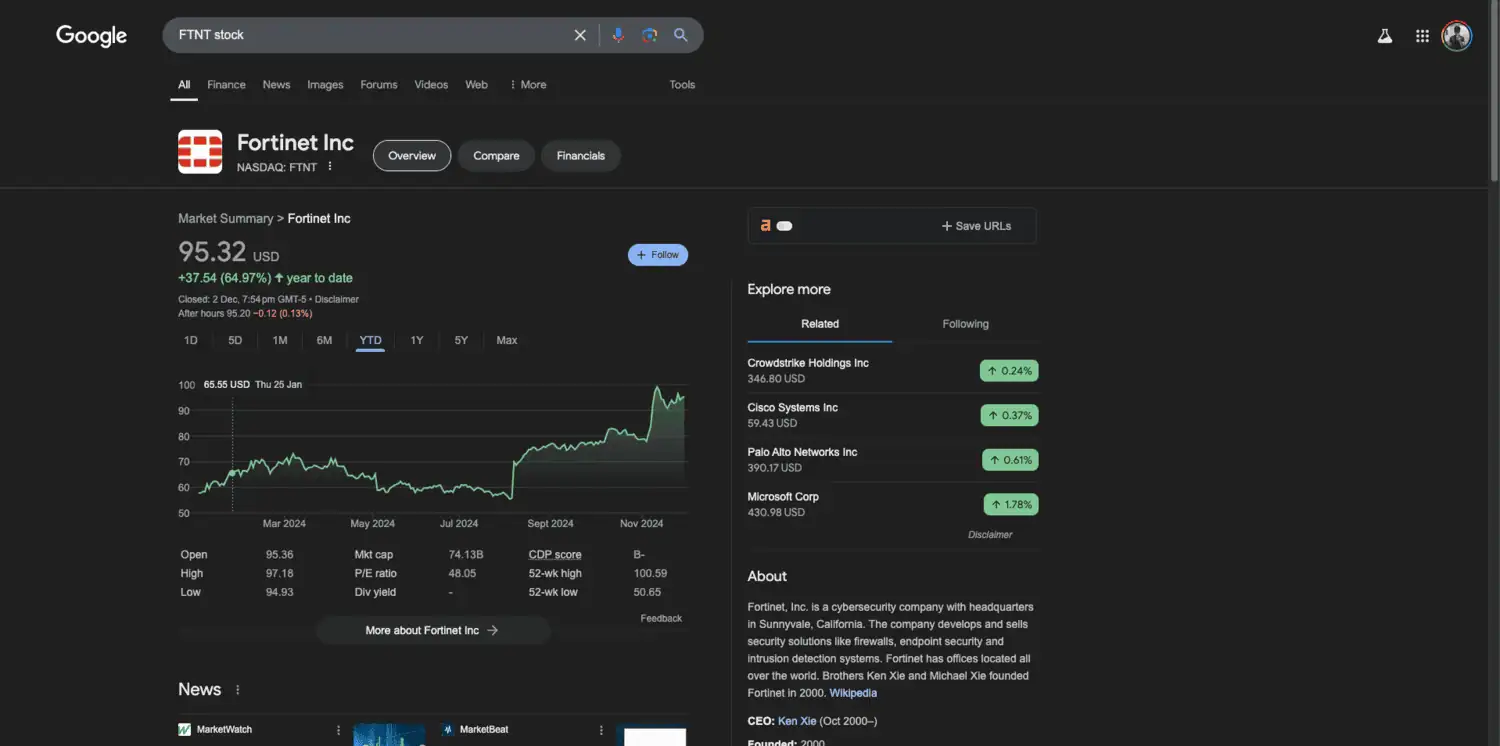Viewport: 1500px width, 746px height.
Task: Switch to the Related tab
Action: [x=820, y=324]
